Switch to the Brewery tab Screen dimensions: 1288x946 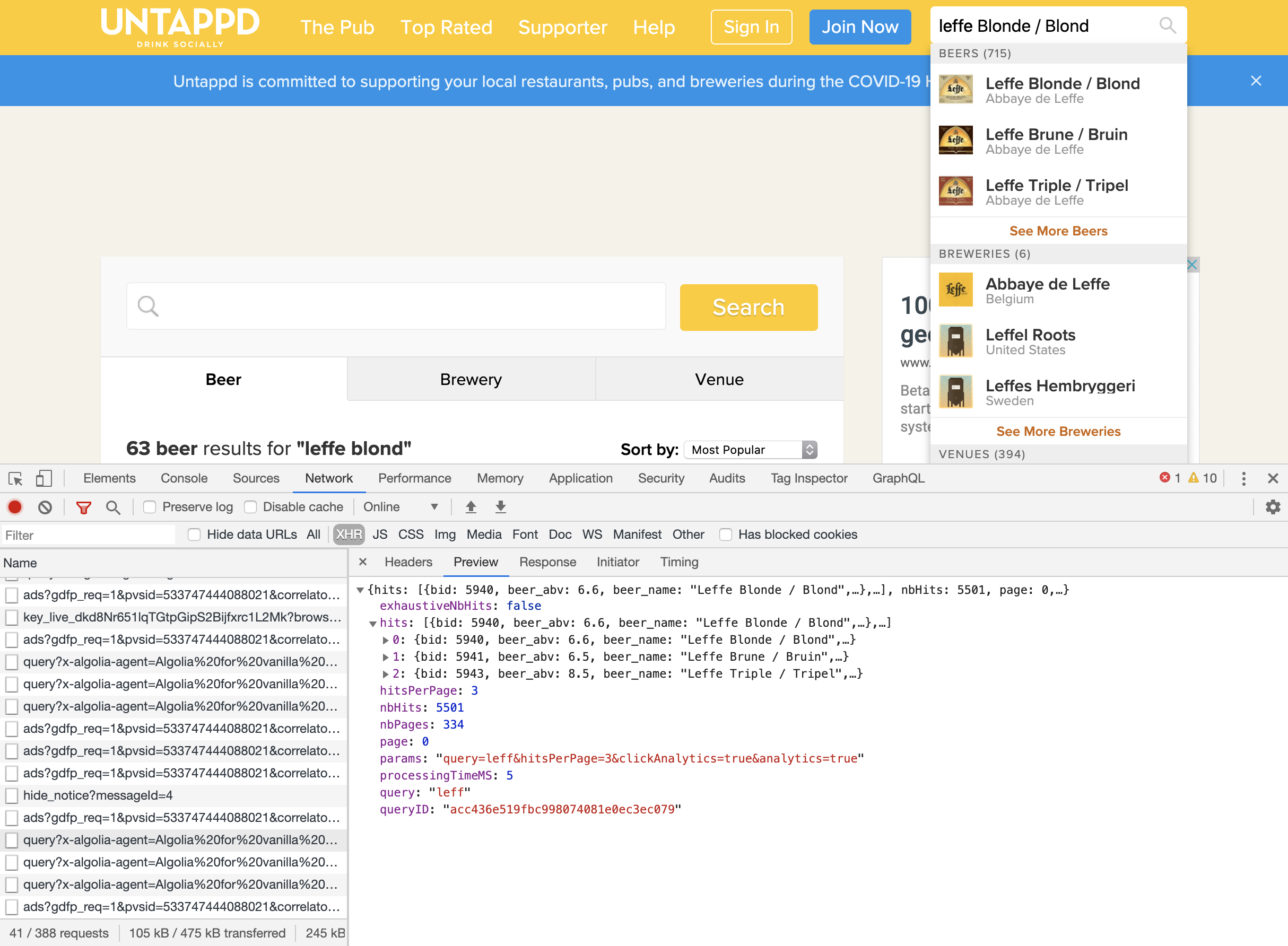(471, 379)
